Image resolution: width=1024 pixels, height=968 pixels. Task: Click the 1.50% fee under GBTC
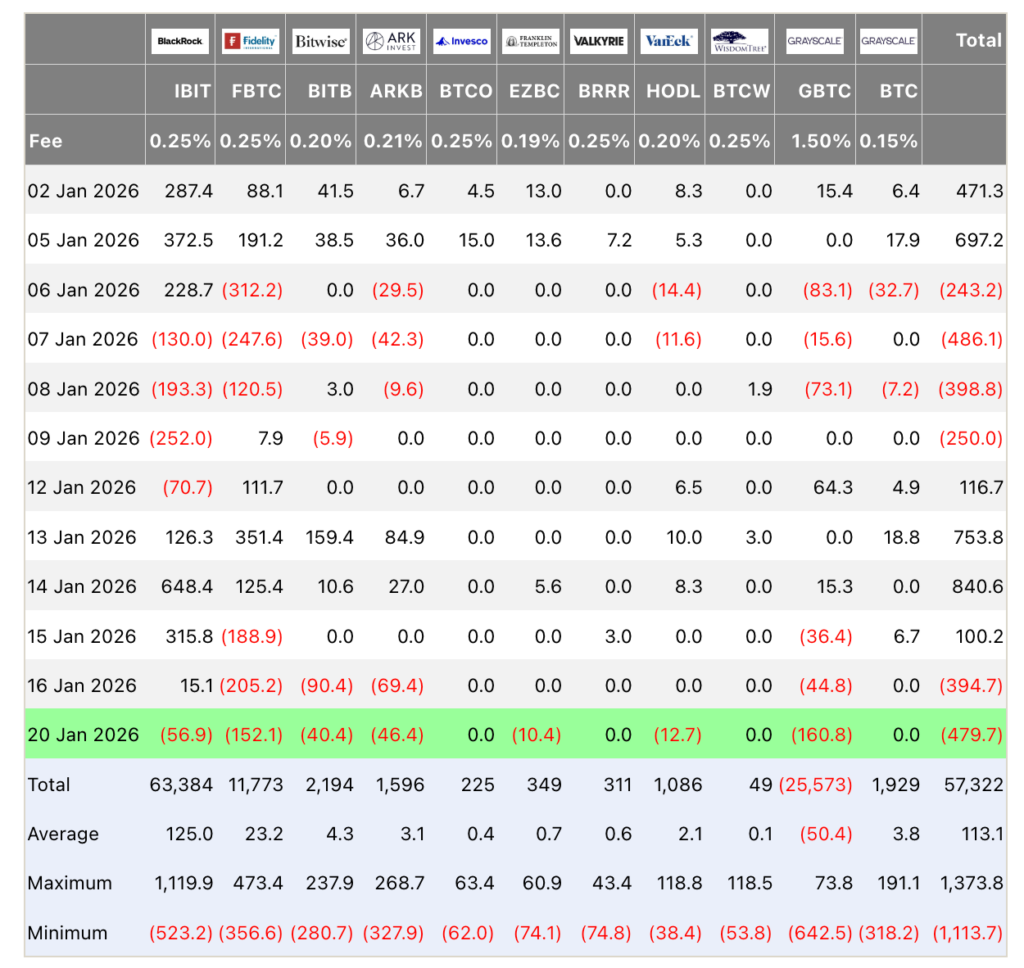point(821,141)
